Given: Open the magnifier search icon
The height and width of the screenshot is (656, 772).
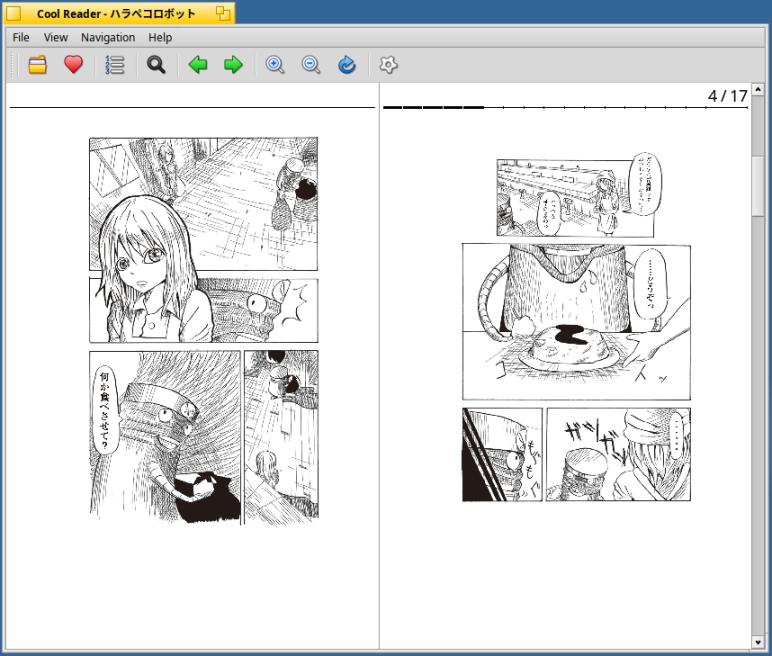Looking at the screenshot, I should point(156,65).
